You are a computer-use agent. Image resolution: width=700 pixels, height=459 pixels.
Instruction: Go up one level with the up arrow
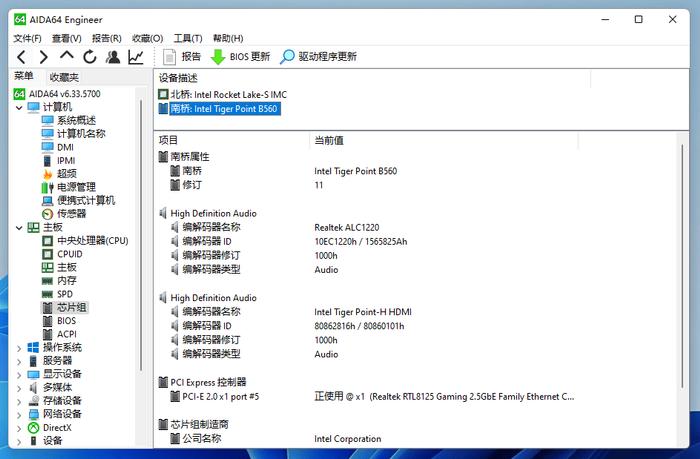tap(67, 56)
